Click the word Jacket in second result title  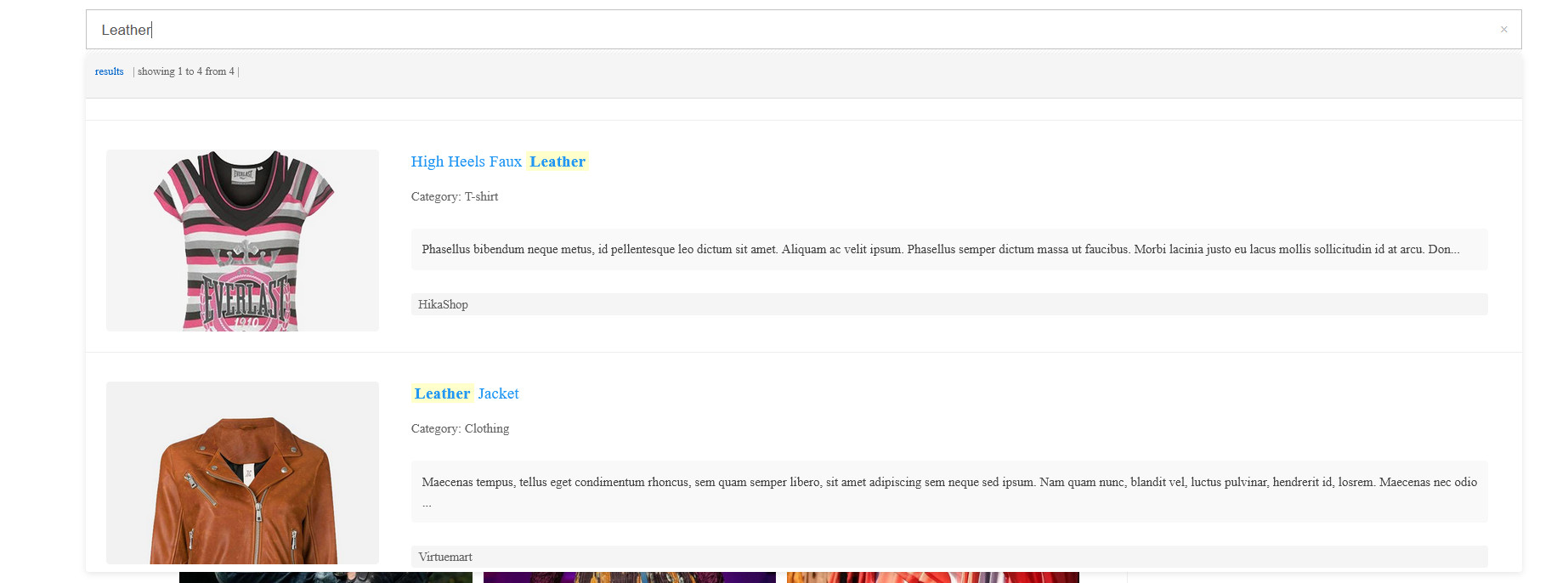coord(498,393)
